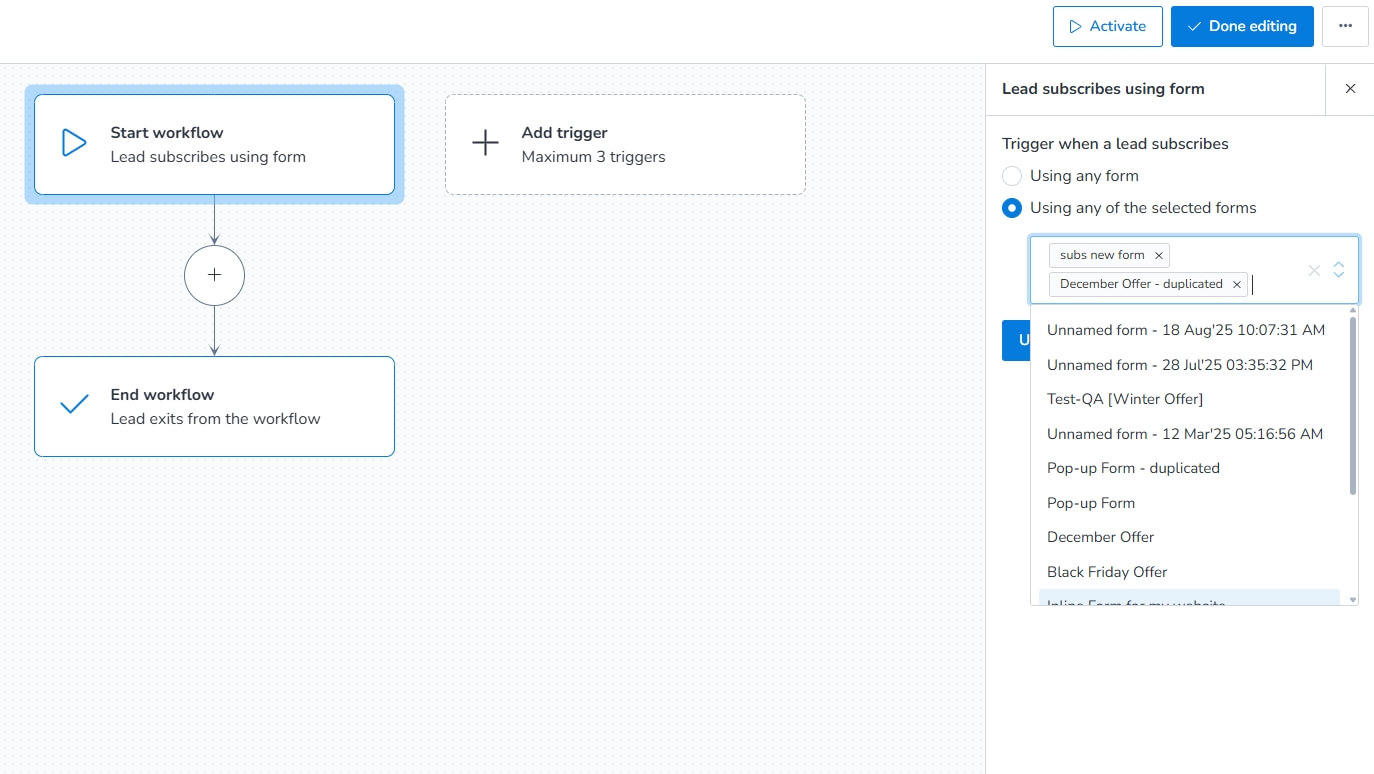This screenshot has width=1374, height=774.
Task: Remove 'December Offer - duplicated' tag
Action: tap(1237, 284)
